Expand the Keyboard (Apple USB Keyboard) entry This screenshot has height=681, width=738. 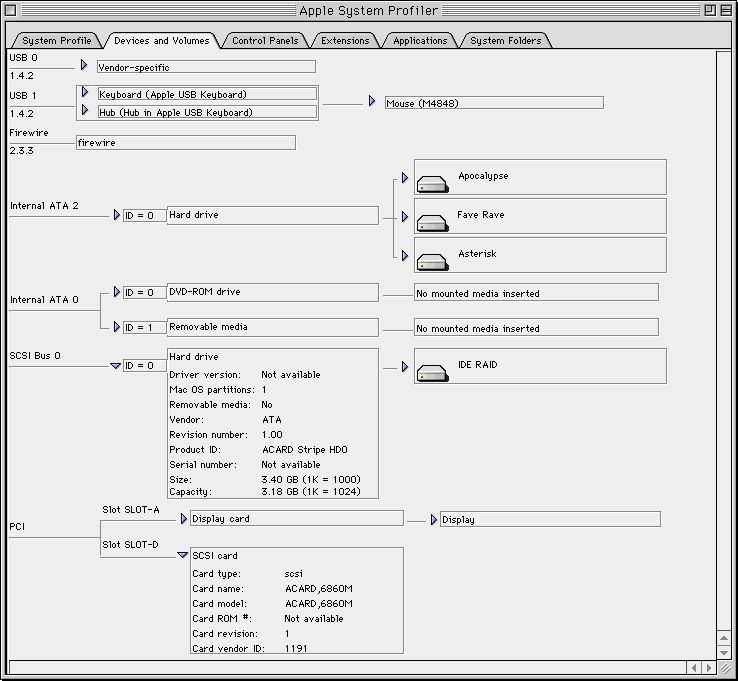85,93
